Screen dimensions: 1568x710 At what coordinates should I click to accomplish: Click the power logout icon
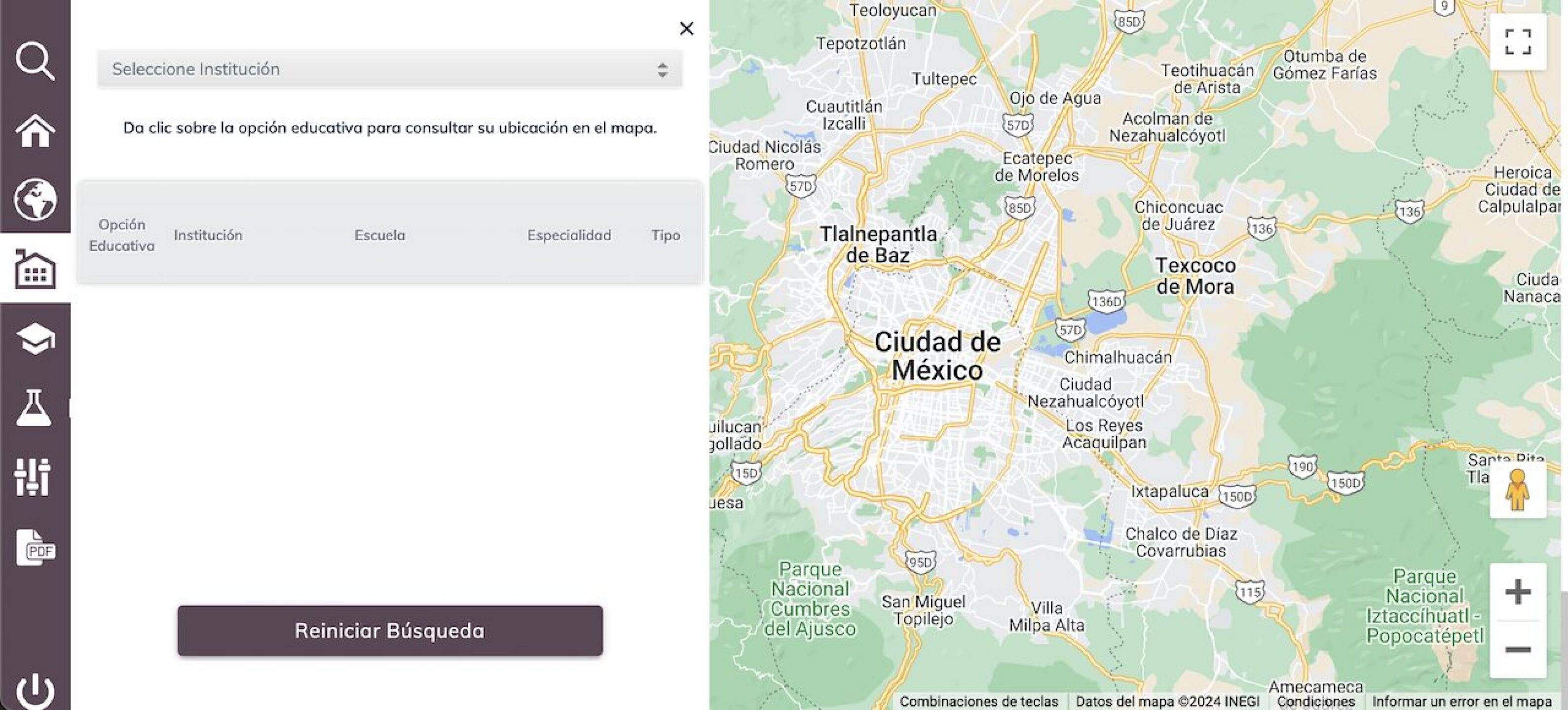[35, 691]
